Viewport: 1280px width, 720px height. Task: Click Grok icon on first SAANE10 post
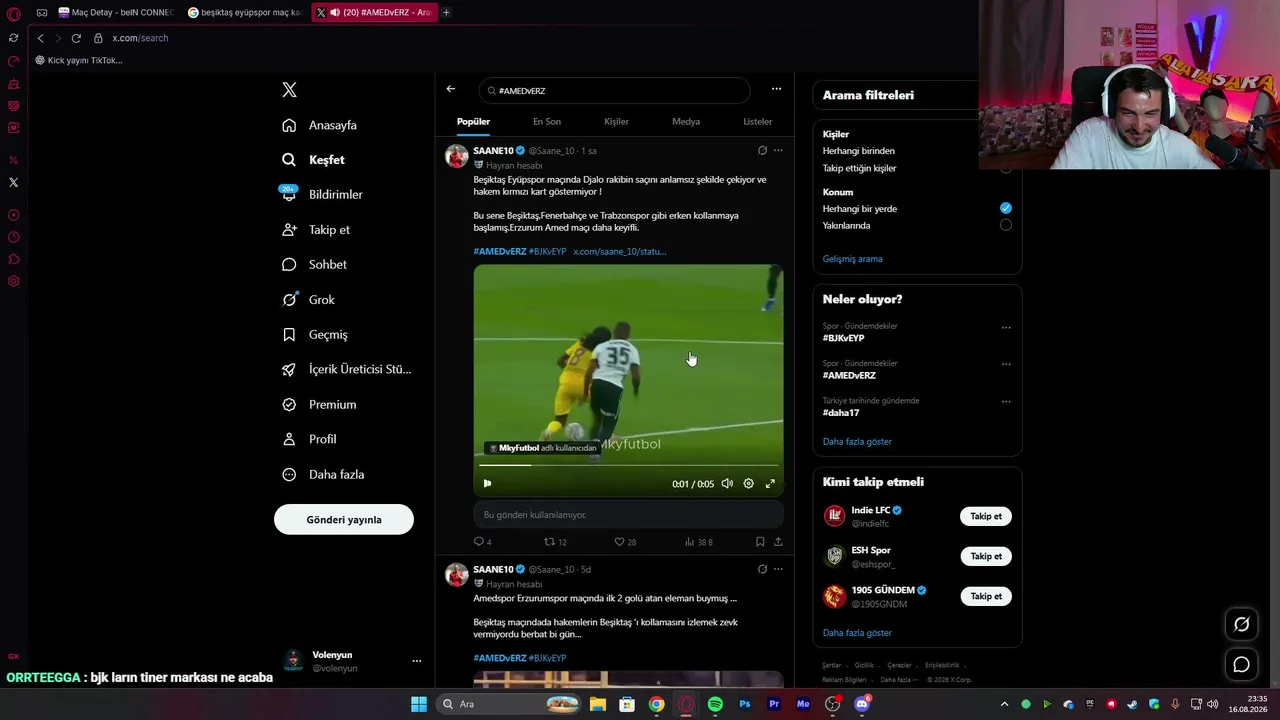(x=762, y=151)
